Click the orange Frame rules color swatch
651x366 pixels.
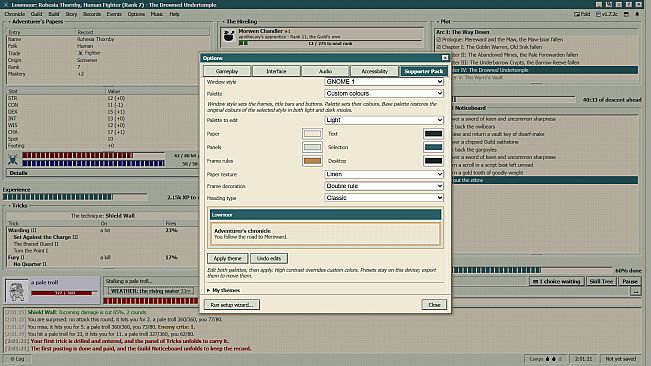click(312, 161)
